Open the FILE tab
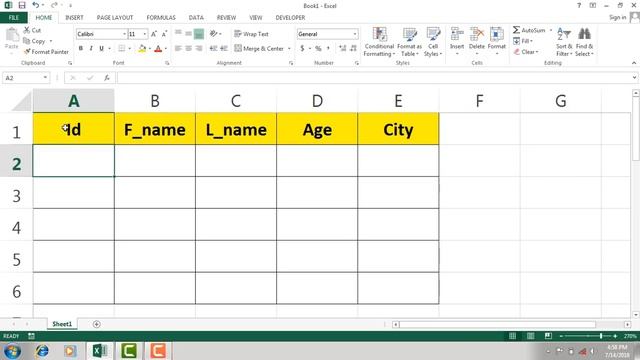The image size is (640, 360). coord(14,18)
